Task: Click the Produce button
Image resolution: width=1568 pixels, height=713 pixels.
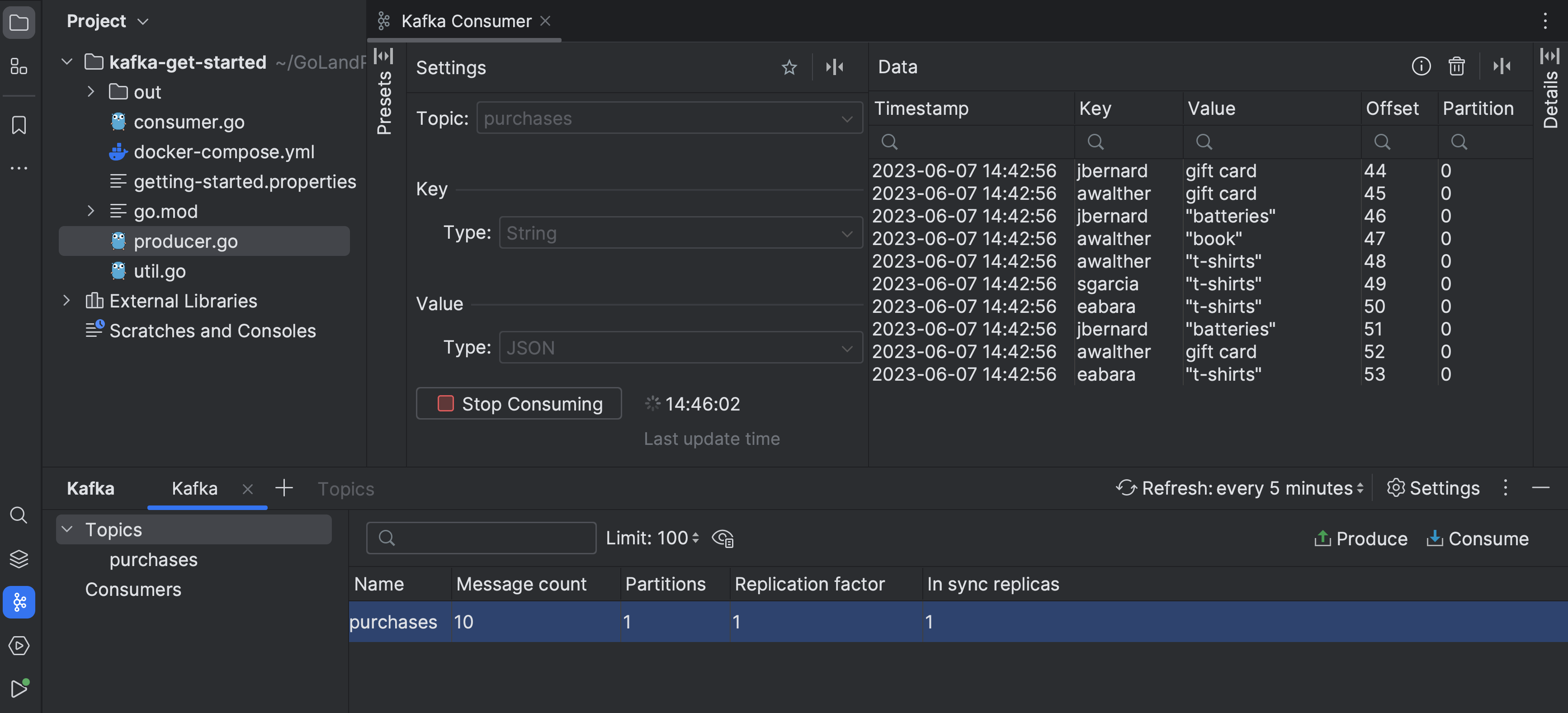Action: tap(1361, 538)
